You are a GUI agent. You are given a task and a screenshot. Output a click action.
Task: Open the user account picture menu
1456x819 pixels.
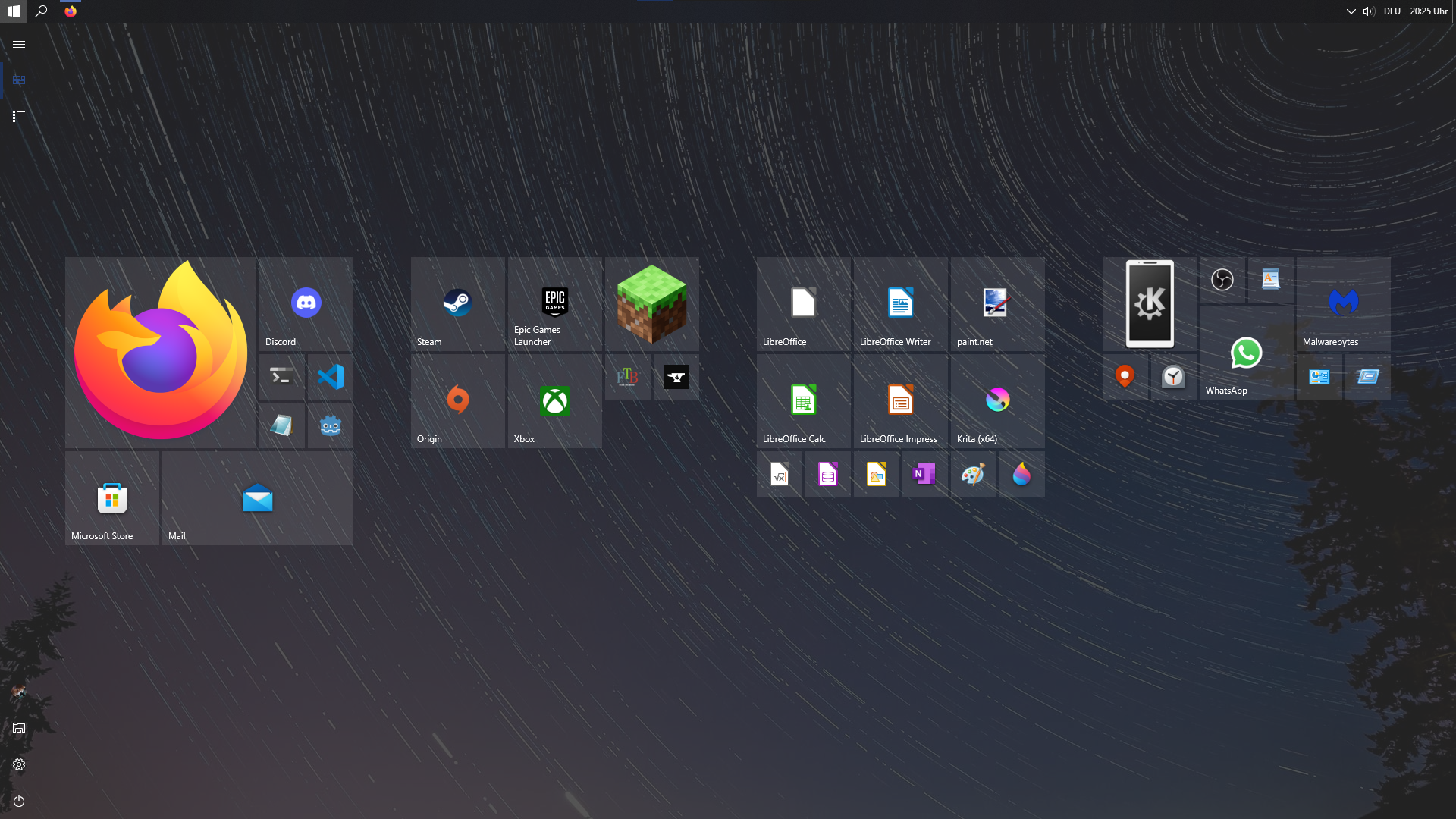(x=19, y=692)
